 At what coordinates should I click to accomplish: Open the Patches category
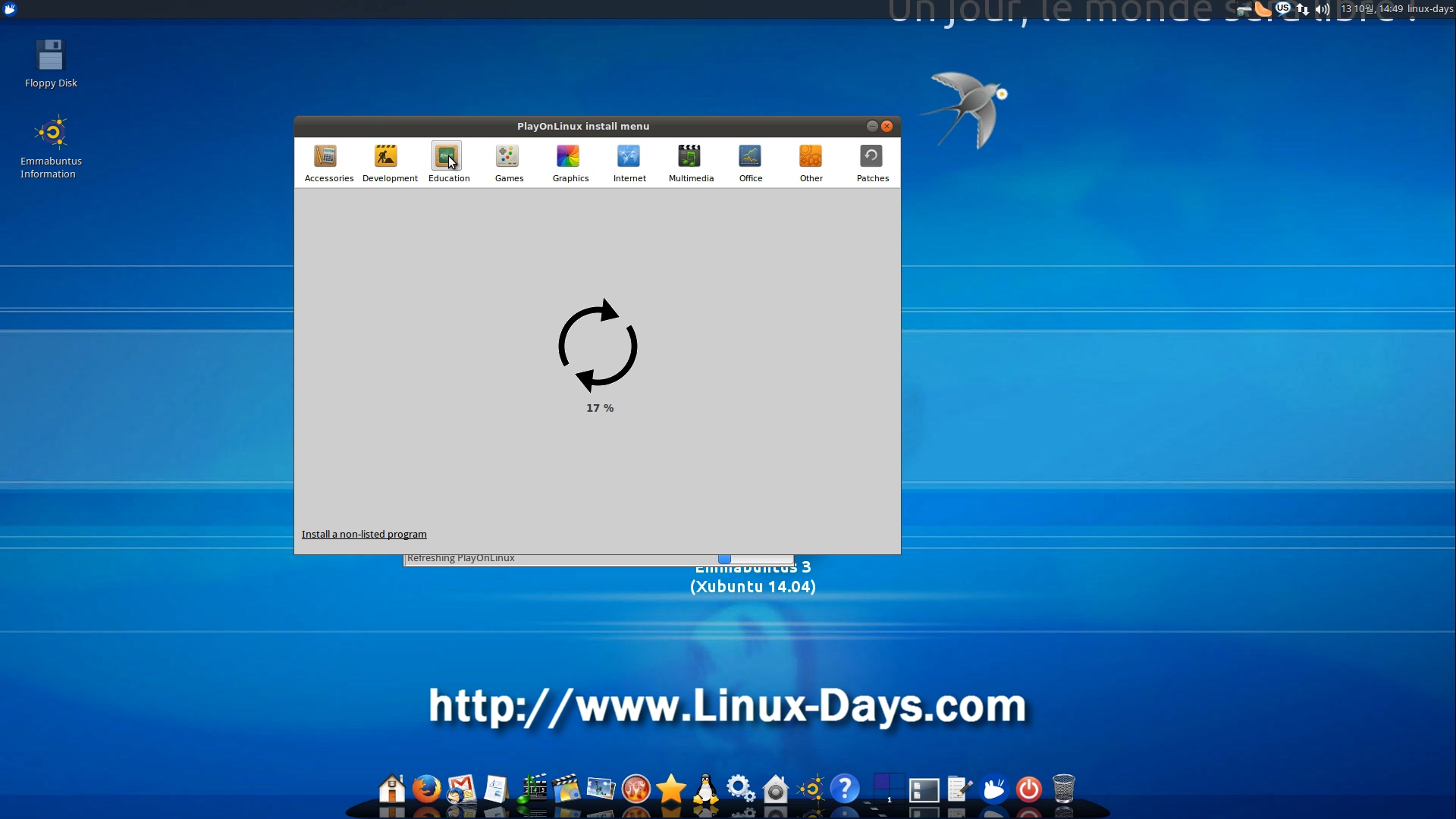872,163
